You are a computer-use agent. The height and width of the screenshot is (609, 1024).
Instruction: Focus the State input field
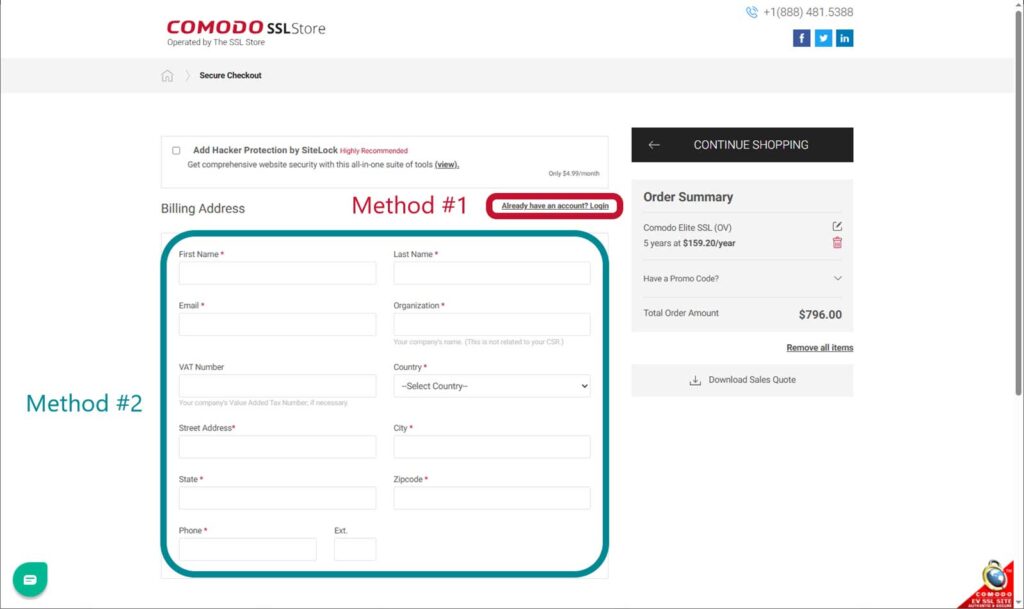[x=278, y=498]
